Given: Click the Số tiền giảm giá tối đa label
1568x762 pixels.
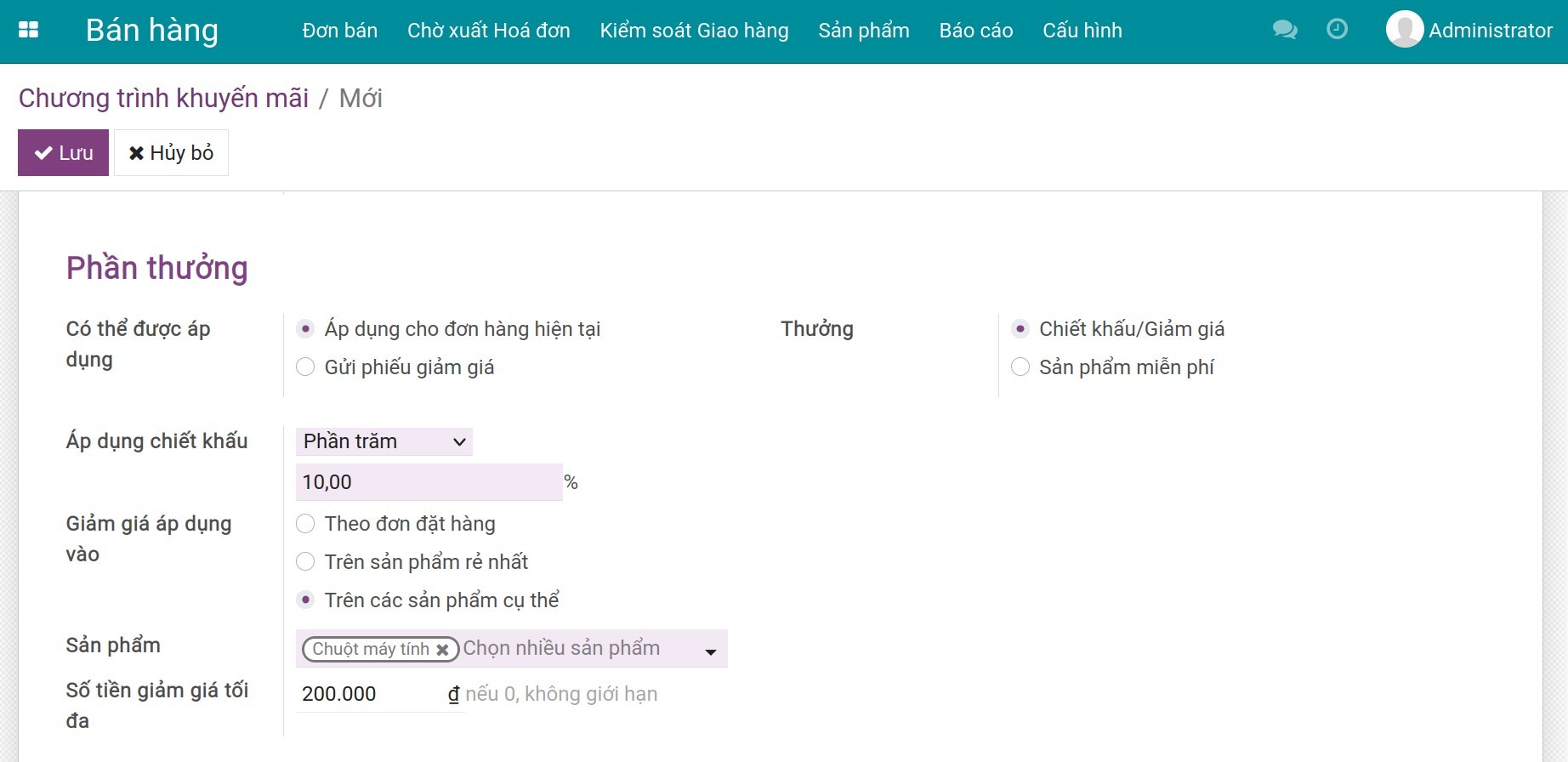Looking at the screenshot, I should click(157, 705).
